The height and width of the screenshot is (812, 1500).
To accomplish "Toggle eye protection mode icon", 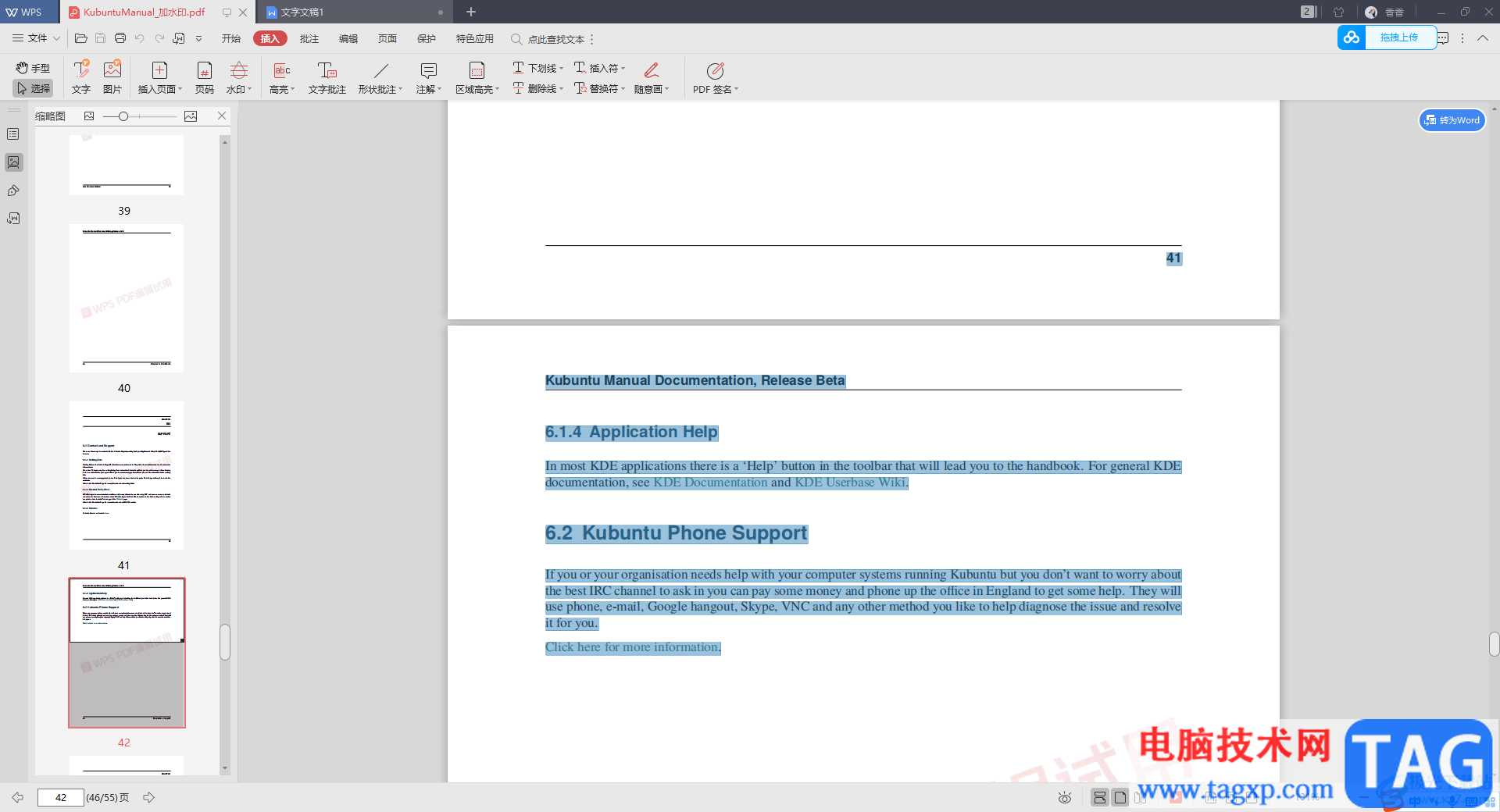I will (1064, 797).
